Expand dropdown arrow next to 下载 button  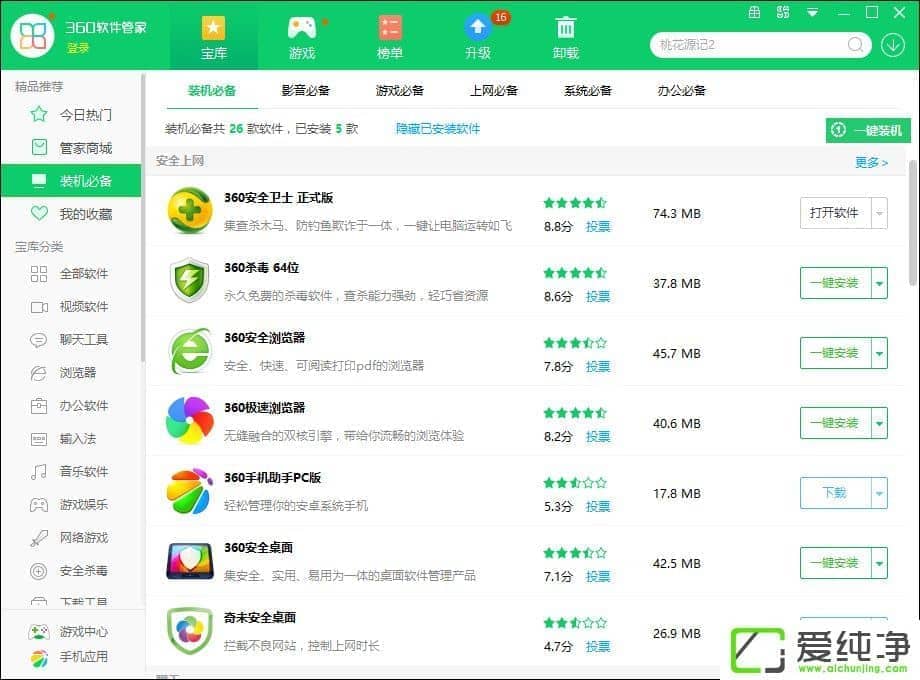[x=879, y=493]
